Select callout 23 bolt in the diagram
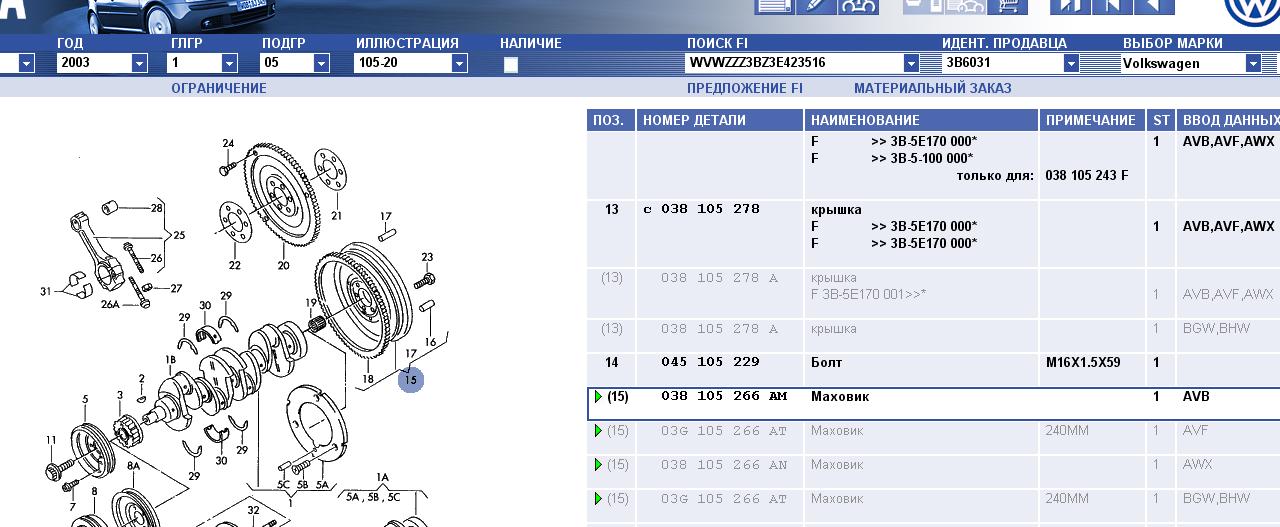 [x=427, y=257]
